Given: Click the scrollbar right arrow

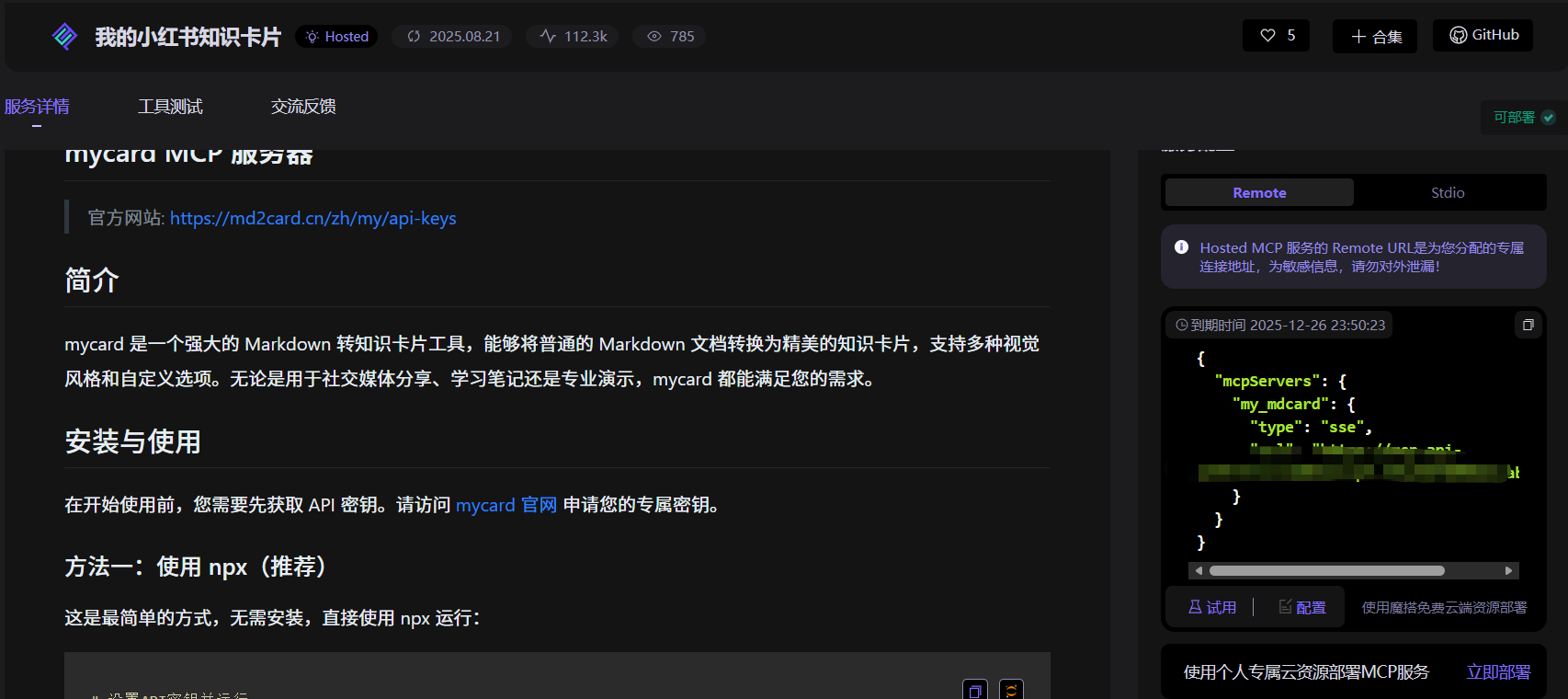Looking at the screenshot, I should pos(1508,571).
